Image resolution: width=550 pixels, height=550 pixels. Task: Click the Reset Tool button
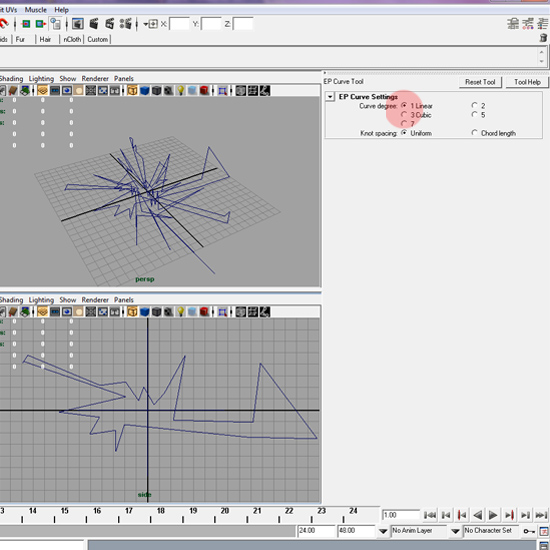point(480,82)
